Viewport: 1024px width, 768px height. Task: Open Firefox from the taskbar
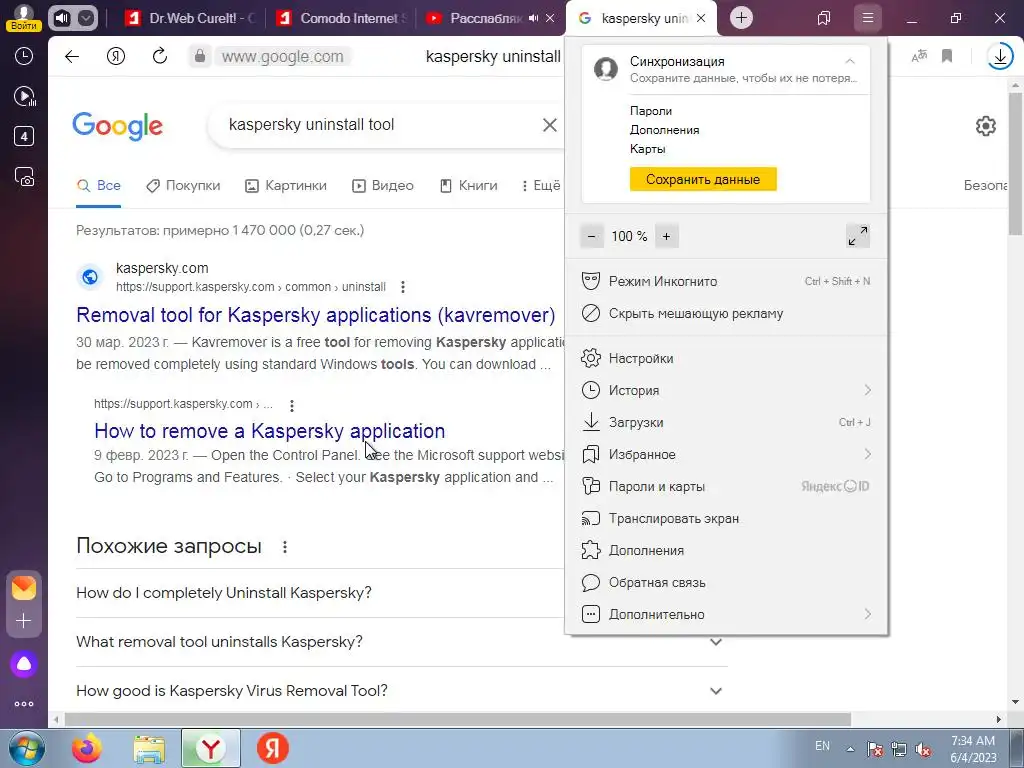(x=87, y=748)
